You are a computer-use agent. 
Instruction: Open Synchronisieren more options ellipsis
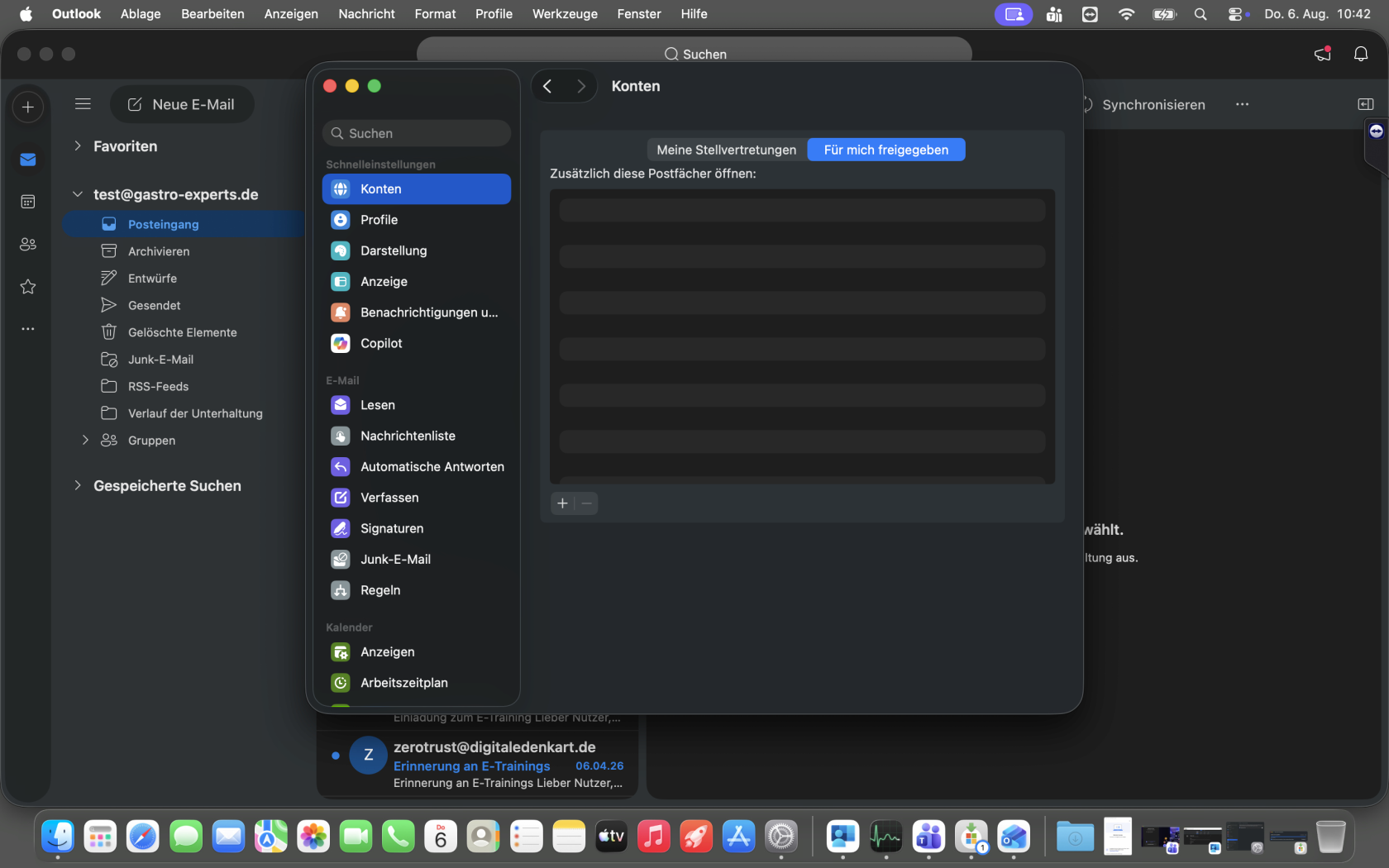point(1242,104)
